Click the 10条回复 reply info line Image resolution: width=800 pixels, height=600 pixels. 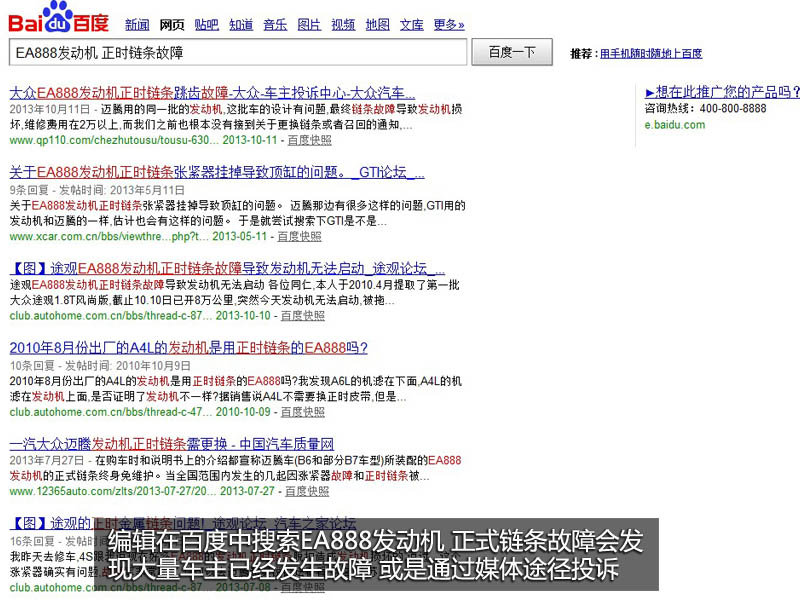(100, 366)
